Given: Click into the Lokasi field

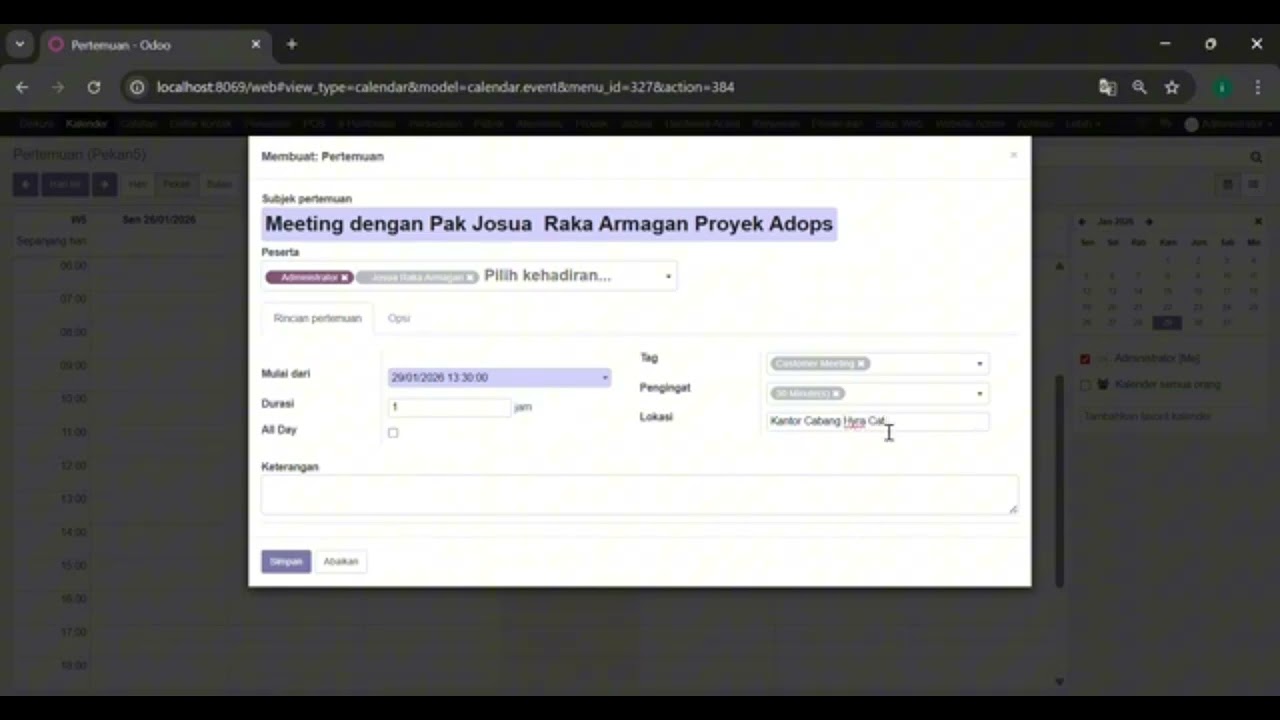Looking at the screenshot, I should 878,421.
